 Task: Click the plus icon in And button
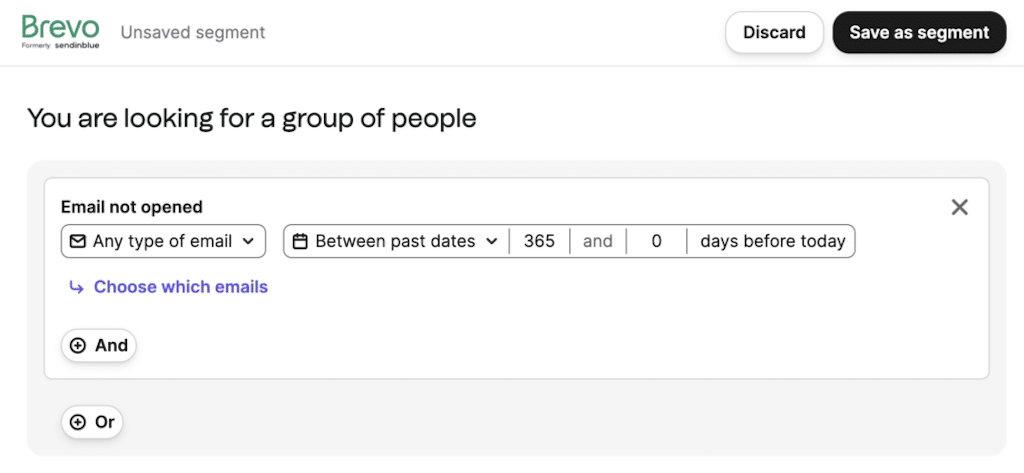pos(78,346)
